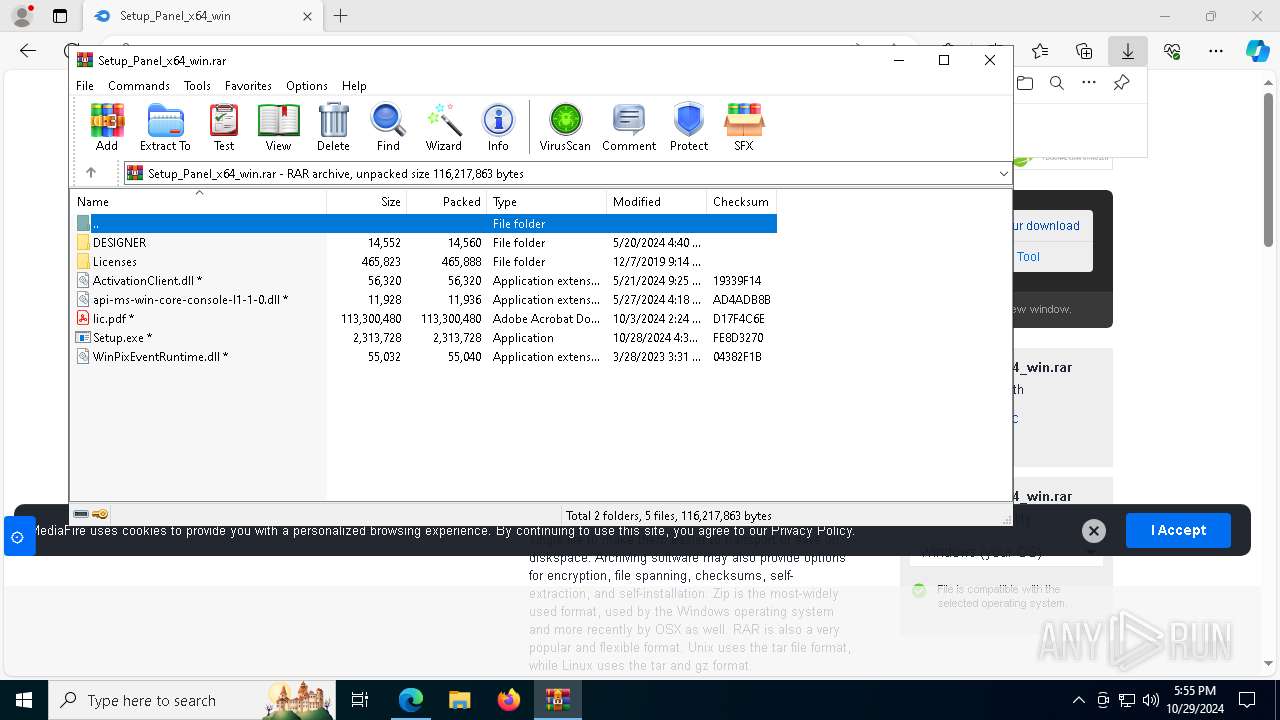This screenshot has height=720, width=1280.
Task: Open the Favorites menu
Action: pyautogui.click(x=248, y=86)
